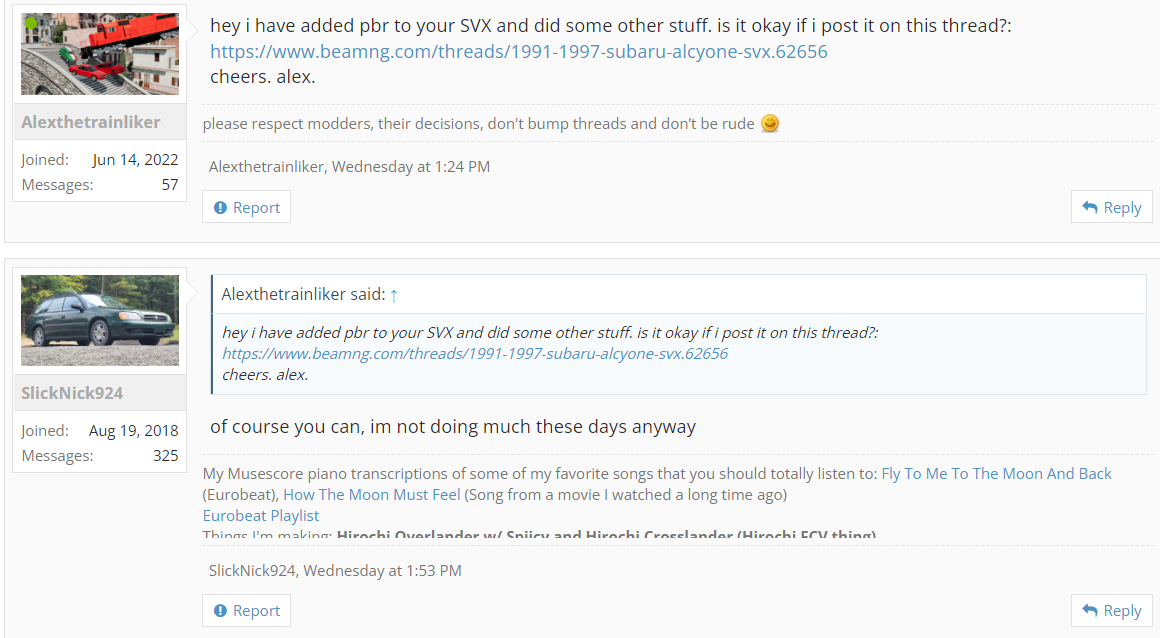Image resolution: width=1160 pixels, height=638 pixels.
Task: Open the Subaru Alcyone SVX thread link in first post
Action: (x=518, y=51)
